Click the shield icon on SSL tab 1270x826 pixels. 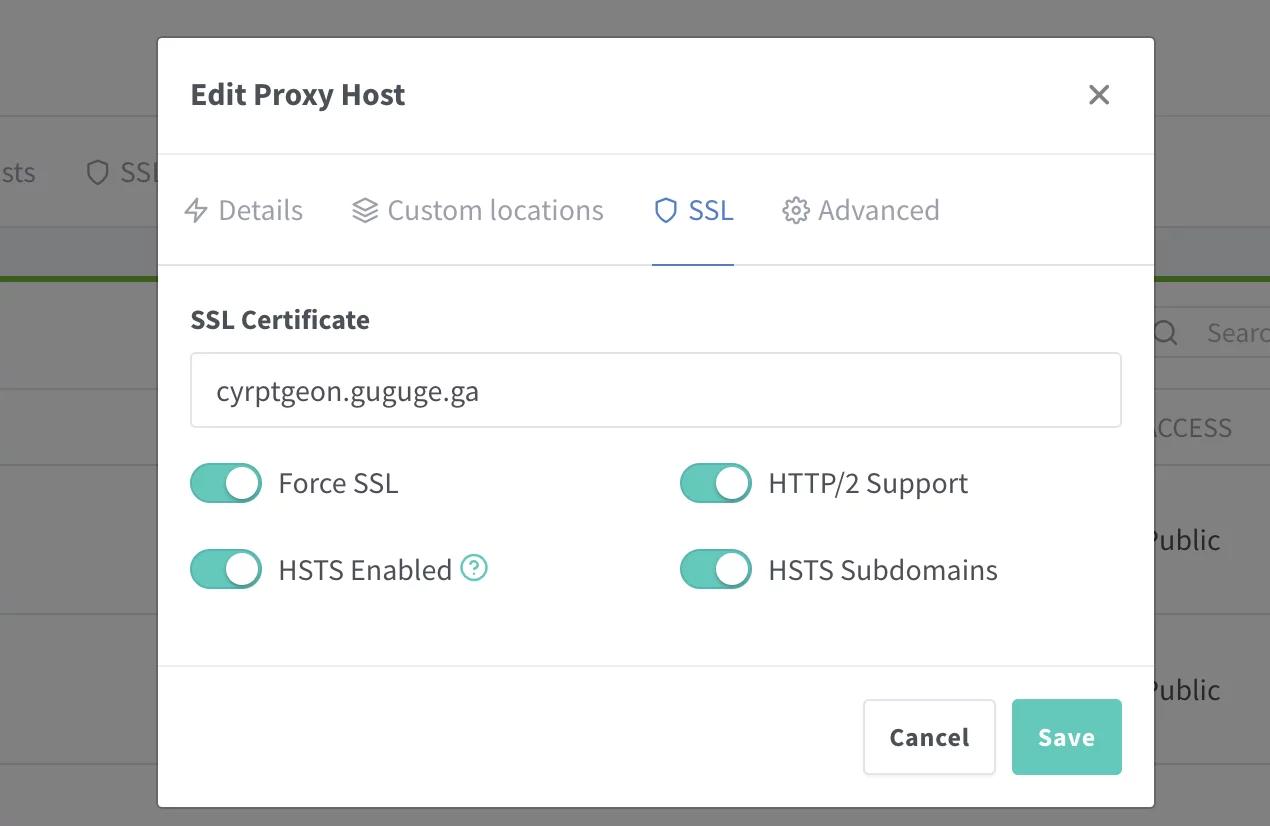(x=666, y=211)
